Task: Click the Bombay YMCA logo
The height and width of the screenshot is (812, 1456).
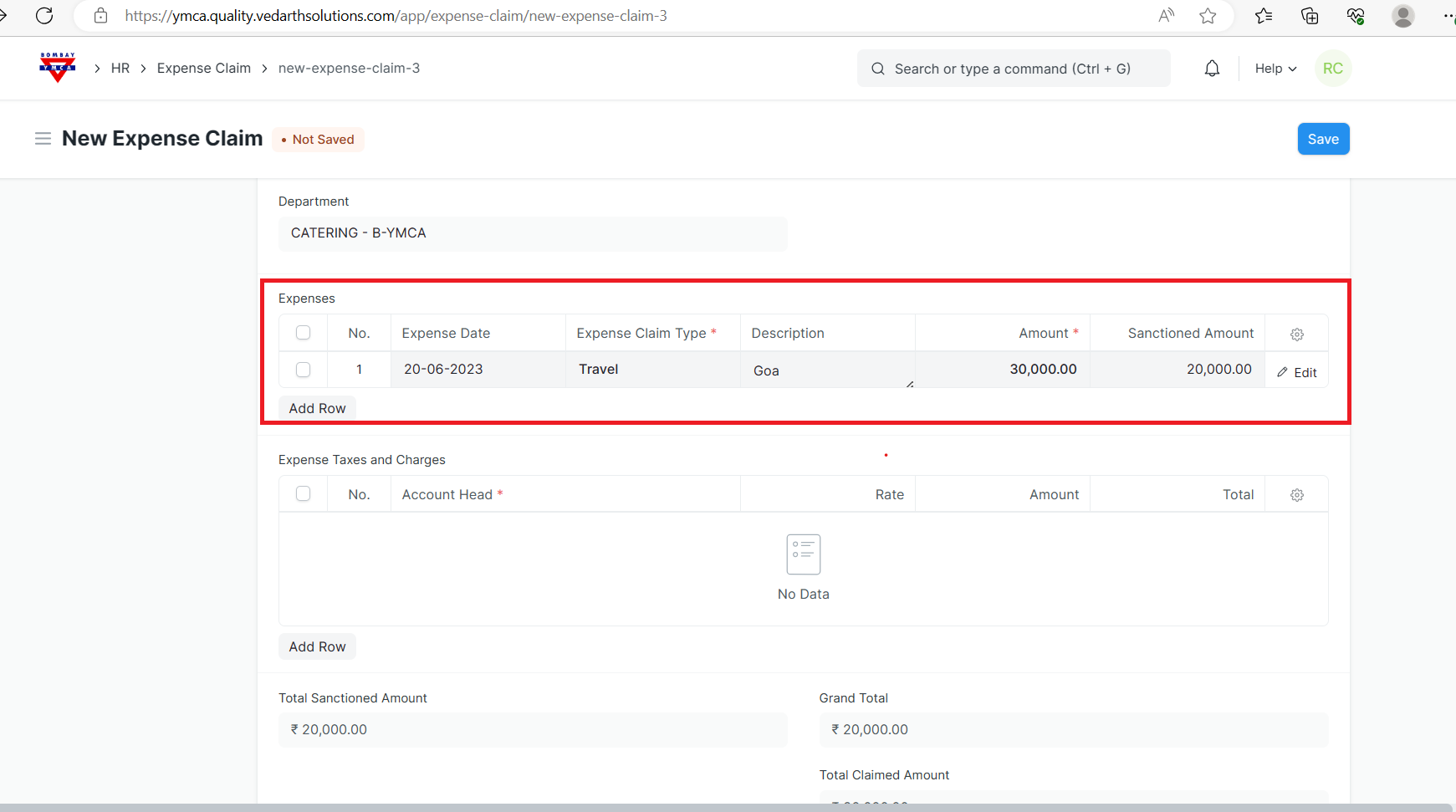Action: point(58,68)
